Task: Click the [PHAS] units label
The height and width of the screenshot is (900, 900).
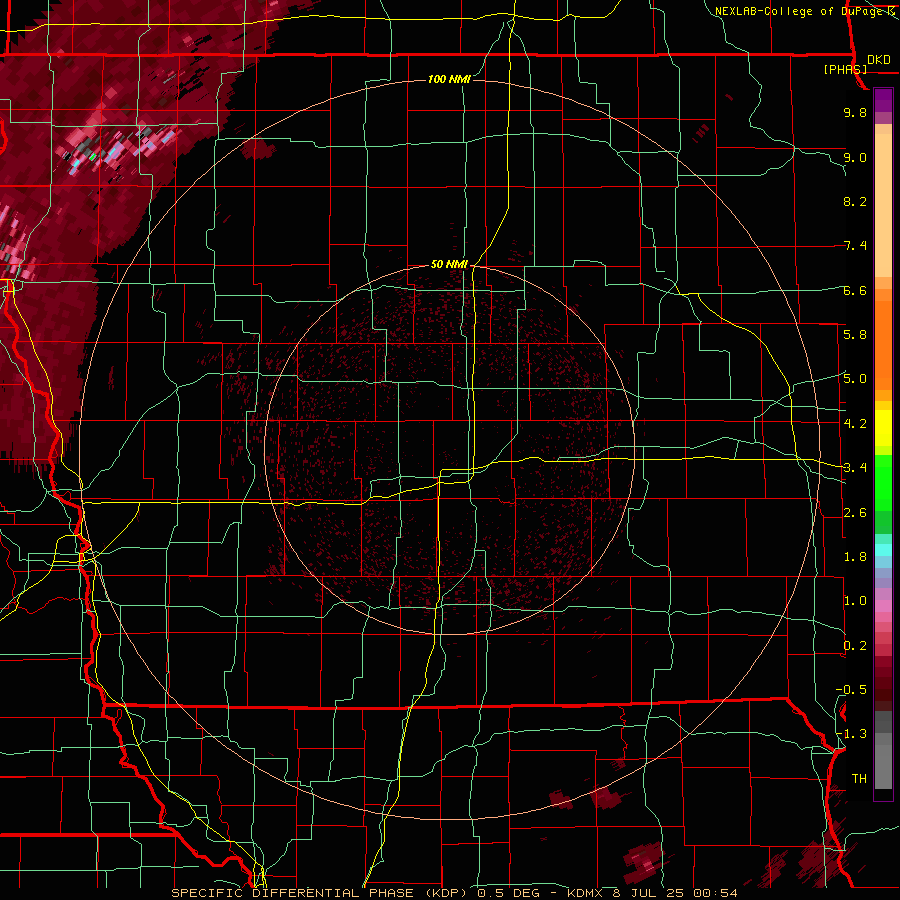Action: pos(845,69)
